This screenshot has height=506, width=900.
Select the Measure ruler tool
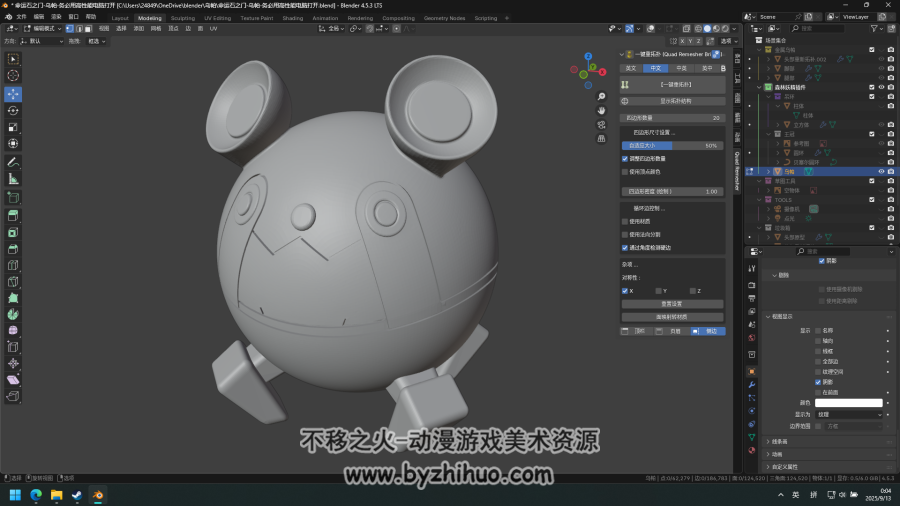click(13, 180)
